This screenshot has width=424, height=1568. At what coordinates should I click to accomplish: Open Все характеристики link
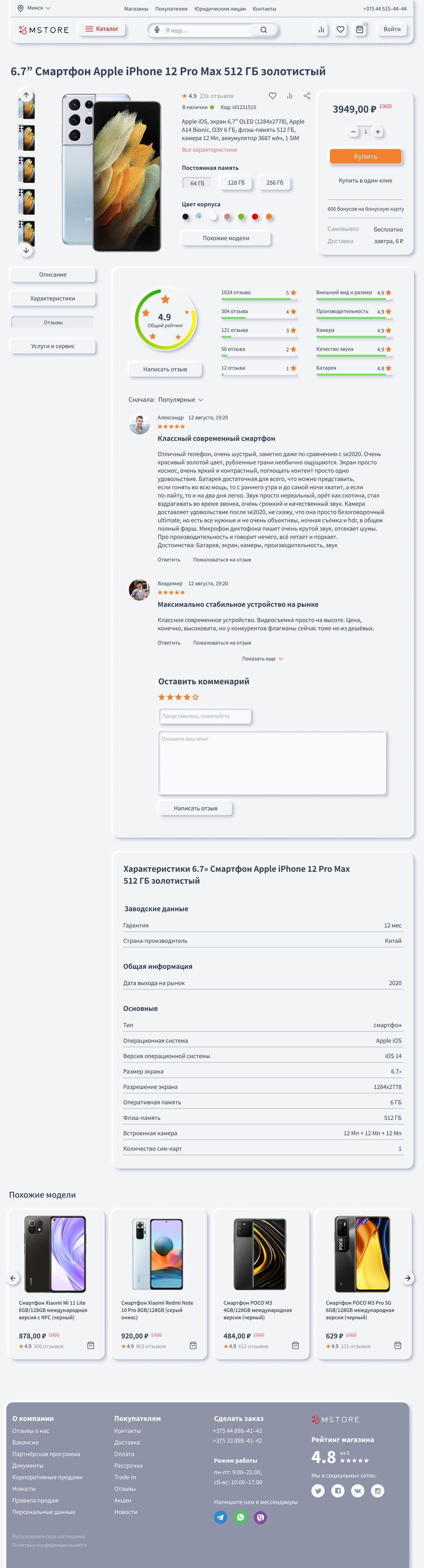209,150
